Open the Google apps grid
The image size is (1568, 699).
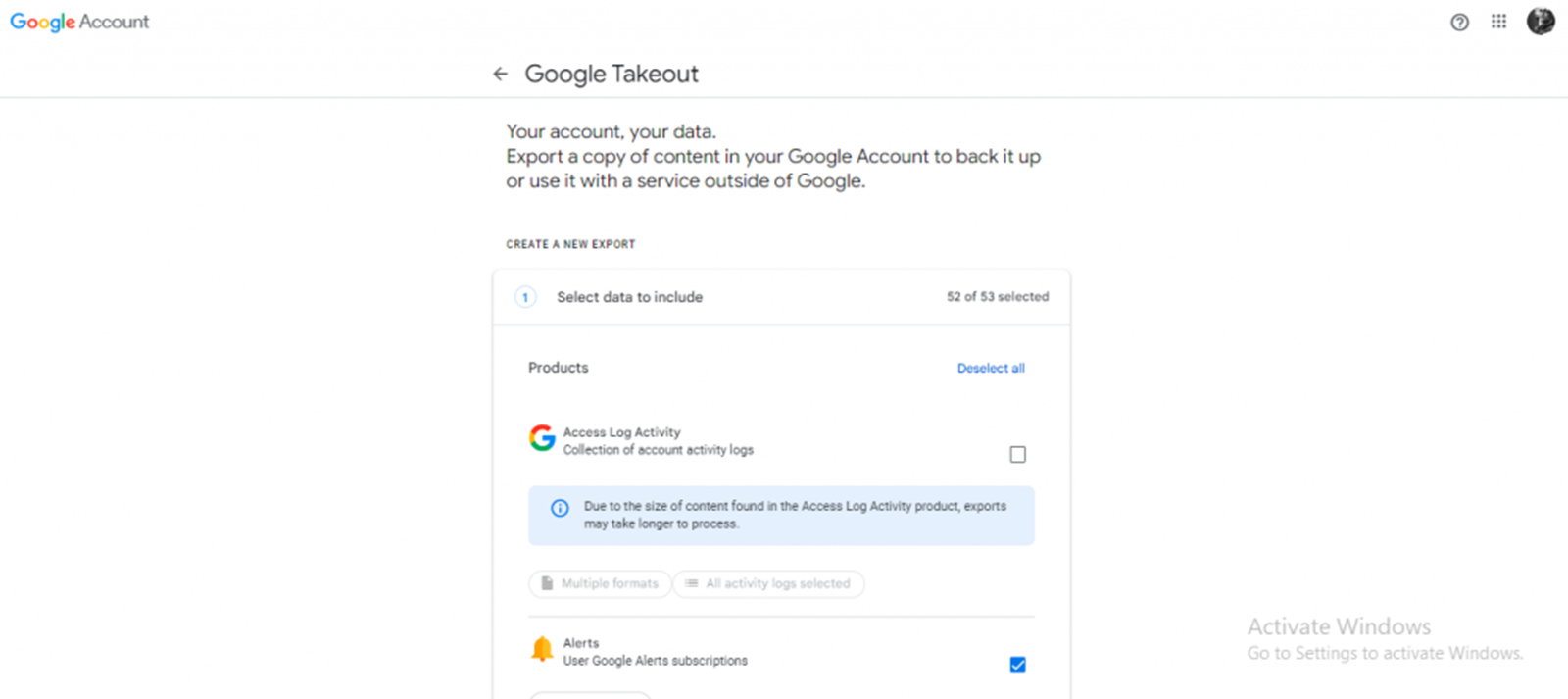pos(1498,22)
